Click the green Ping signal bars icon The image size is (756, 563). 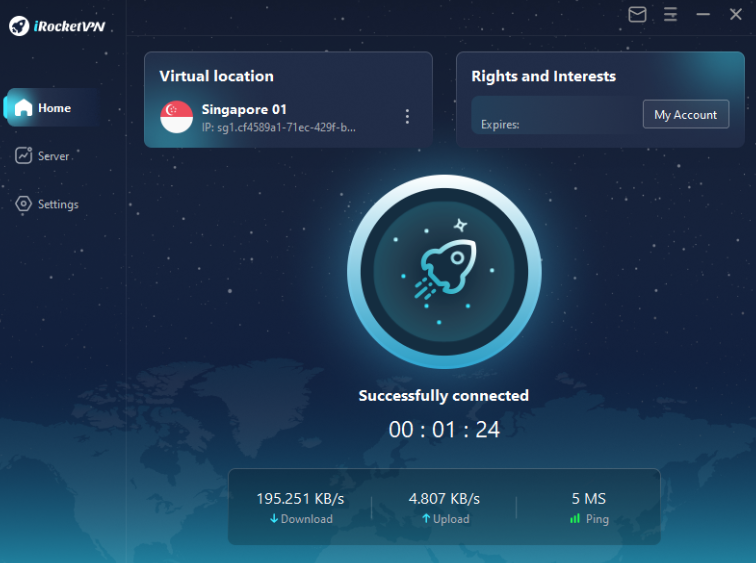(x=575, y=519)
